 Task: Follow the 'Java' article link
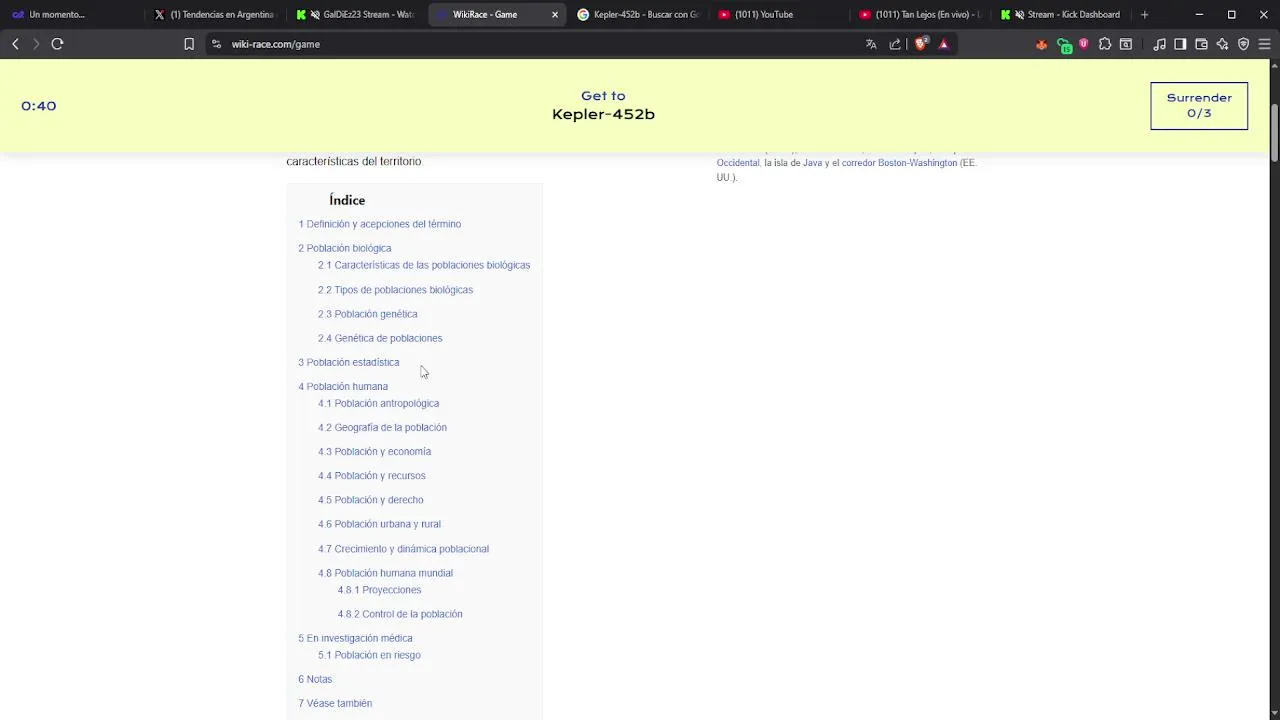click(x=812, y=163)
